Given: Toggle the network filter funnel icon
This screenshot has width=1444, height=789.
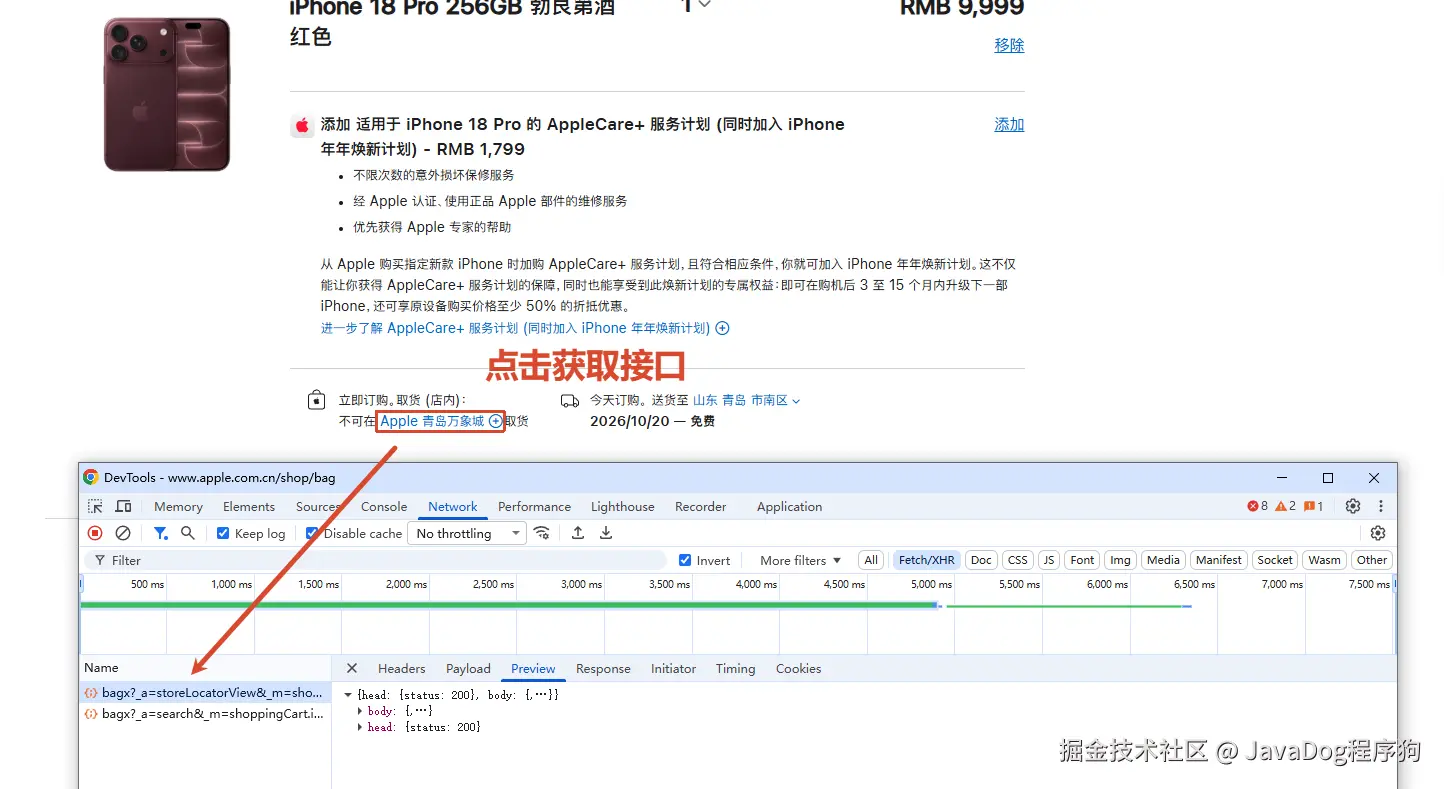Looking at the screenshot, I should tap(160, 534).
